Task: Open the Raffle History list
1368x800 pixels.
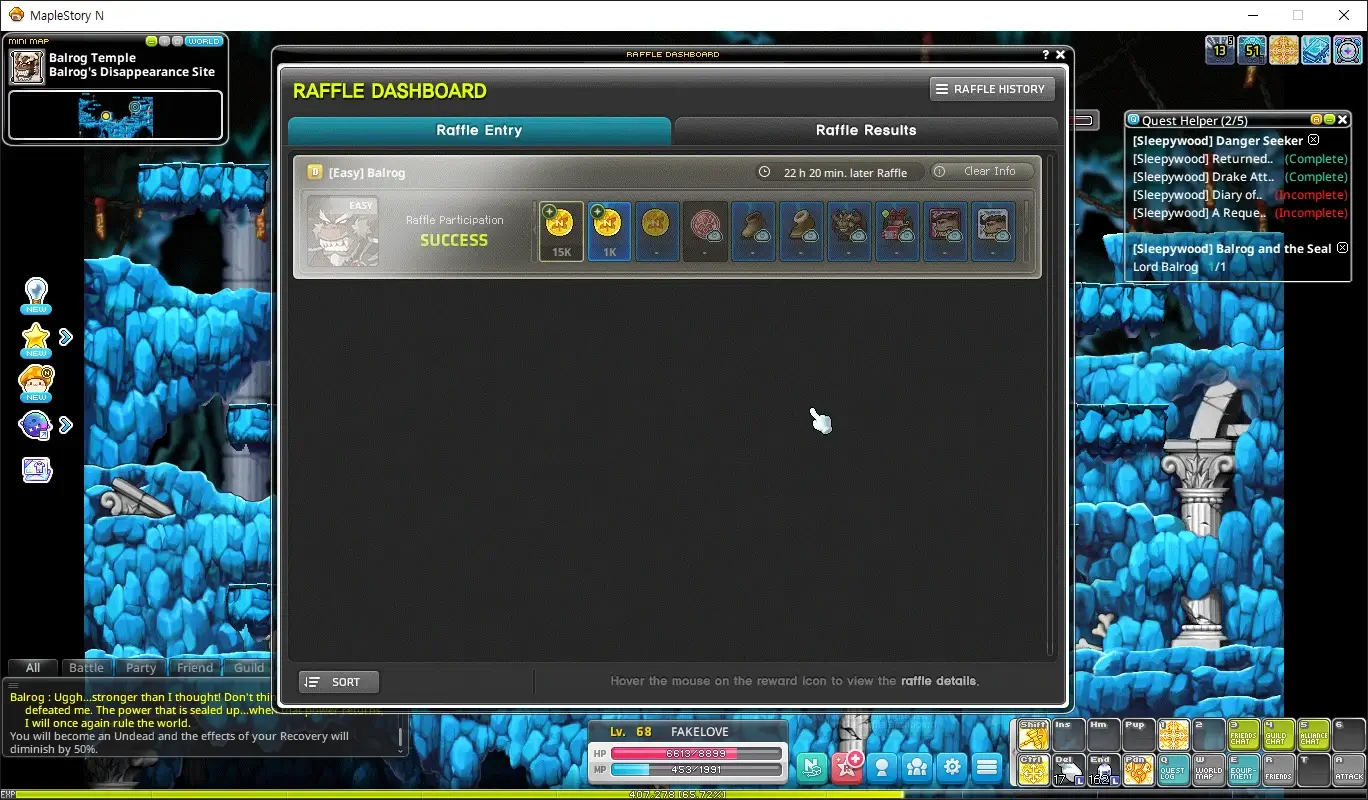Action: 992,89
